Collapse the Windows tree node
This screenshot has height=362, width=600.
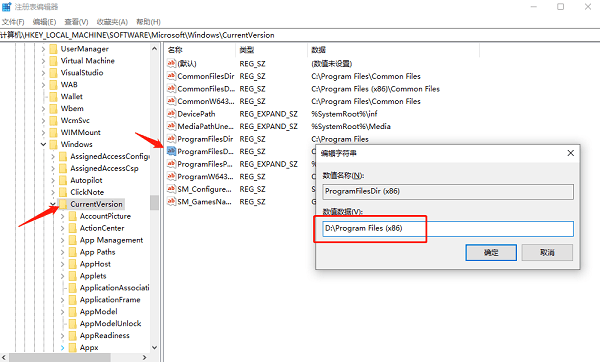(x=43, y=144)
